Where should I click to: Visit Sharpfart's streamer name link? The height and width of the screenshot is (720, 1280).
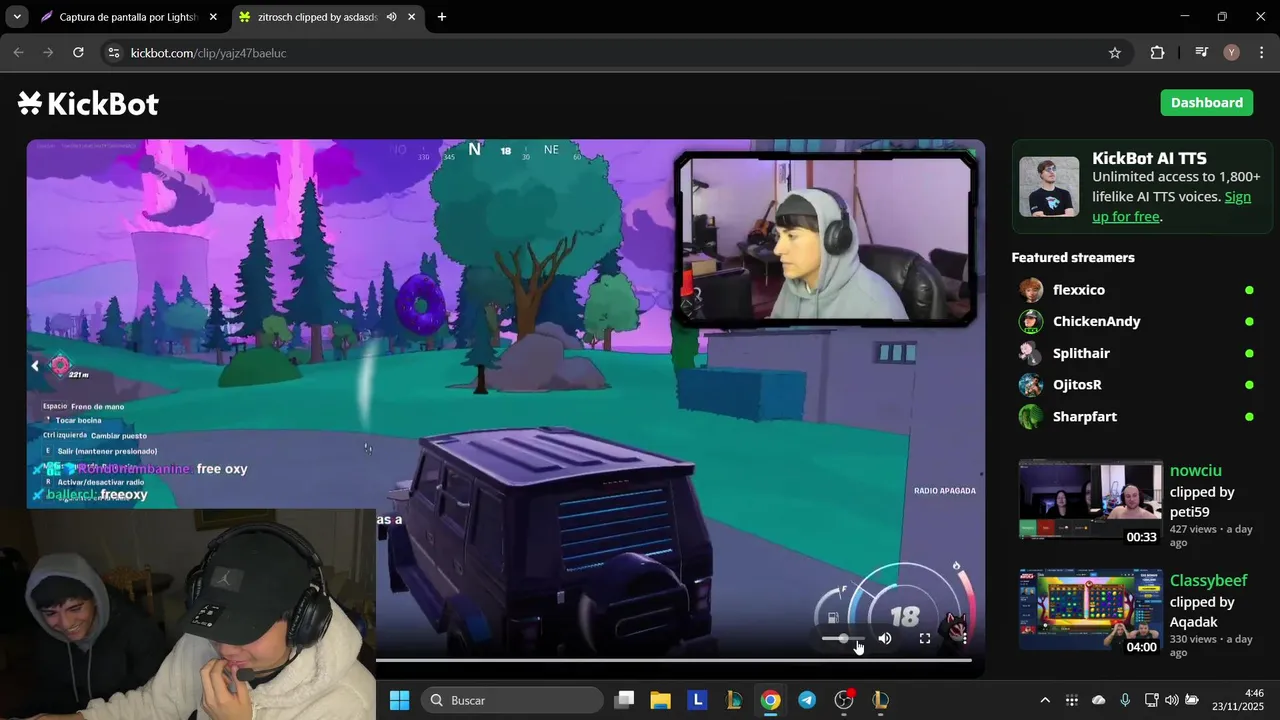(1085, 417)
